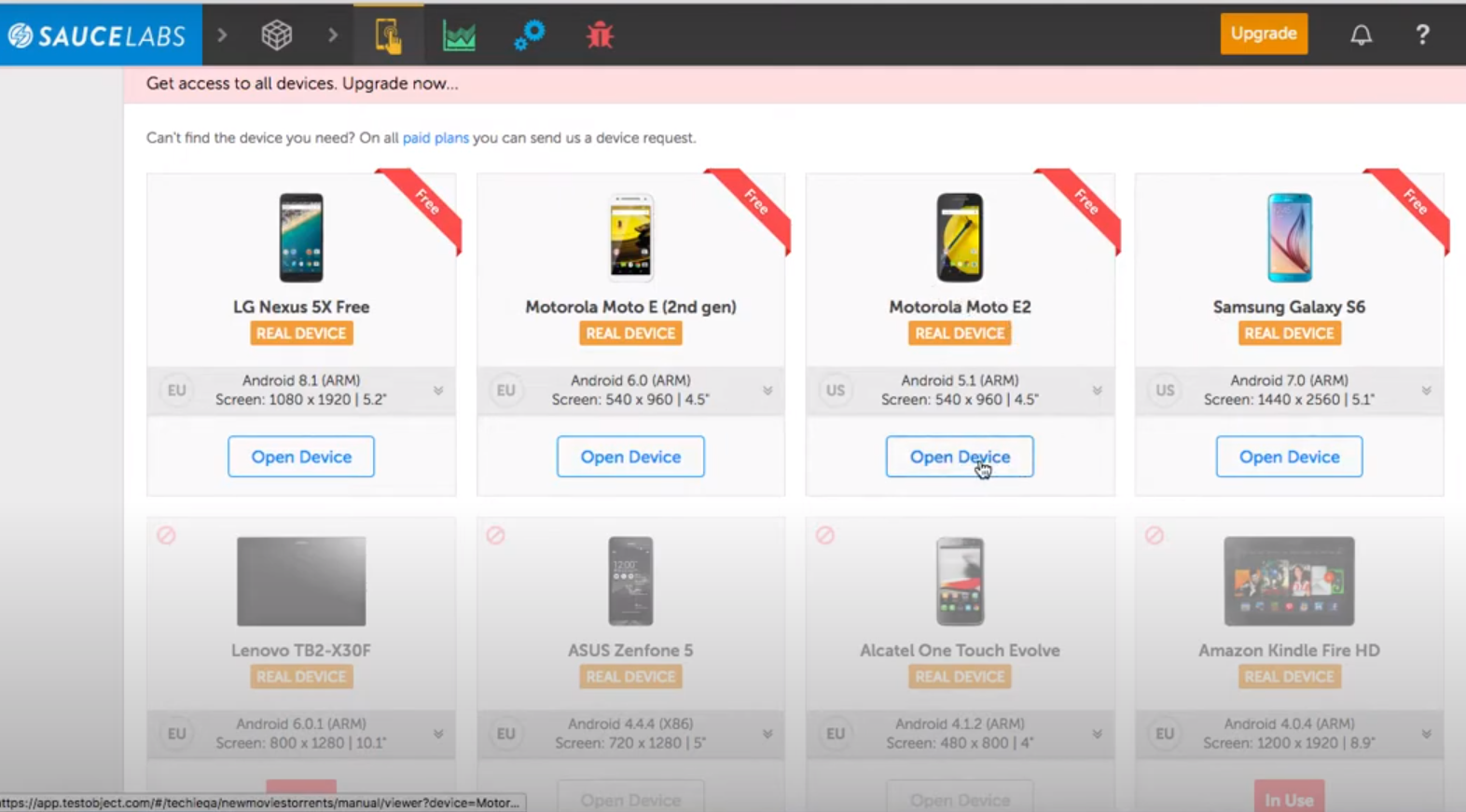The image size is (1466, 812).
Task: Click the disabled Open Device under ASUS Zenfone 5
Action: click(630, 797)
